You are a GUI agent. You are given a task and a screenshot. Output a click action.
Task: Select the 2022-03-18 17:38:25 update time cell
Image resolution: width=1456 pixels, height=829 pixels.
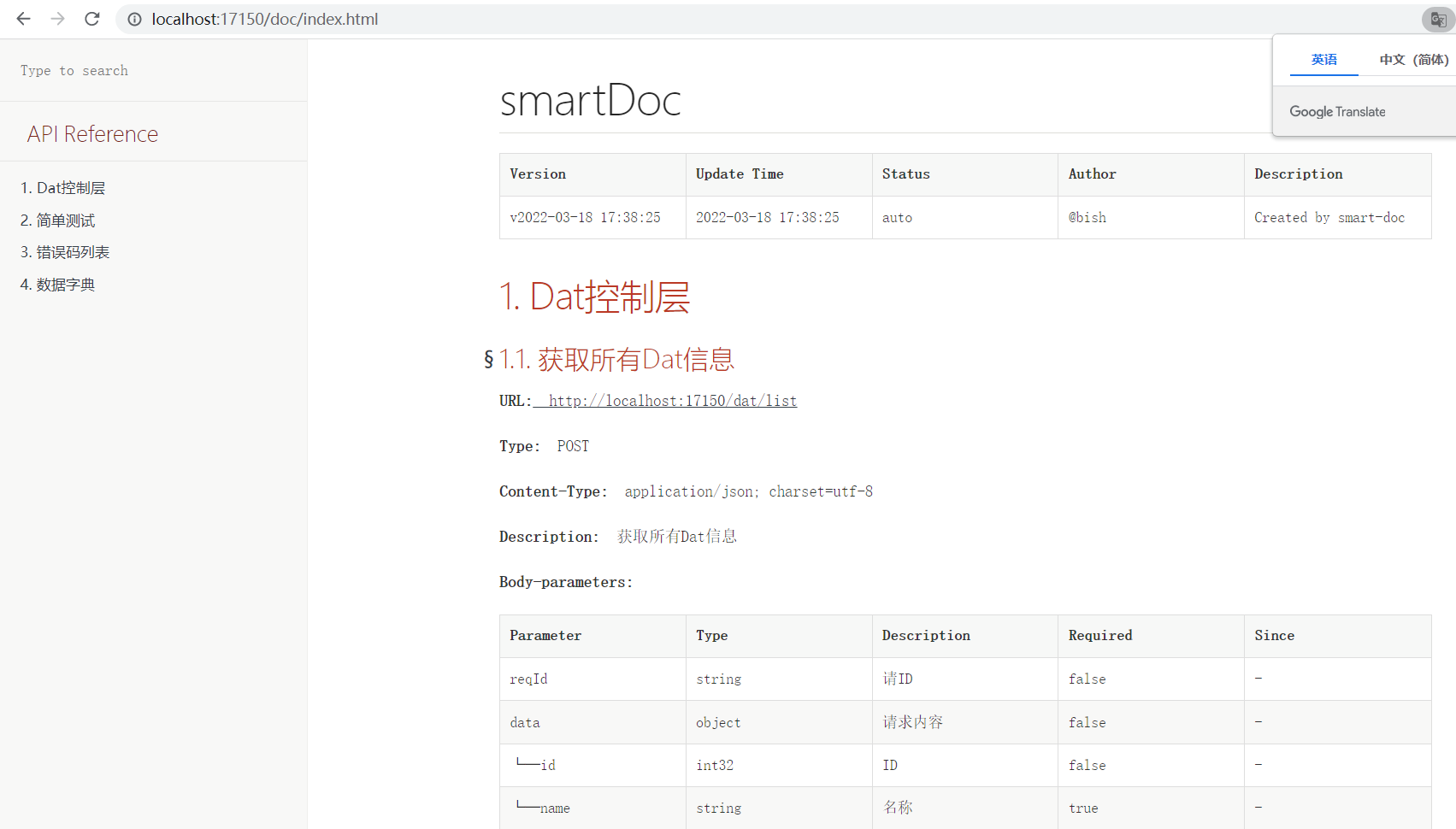pyautogui.click(x=779, y=218)
